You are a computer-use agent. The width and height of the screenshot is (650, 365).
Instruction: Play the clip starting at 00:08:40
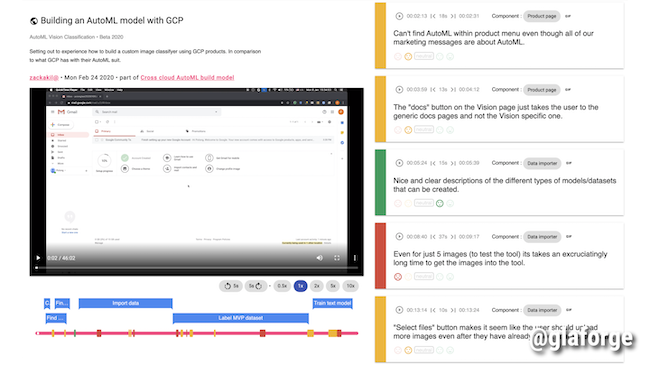point(399,236)
